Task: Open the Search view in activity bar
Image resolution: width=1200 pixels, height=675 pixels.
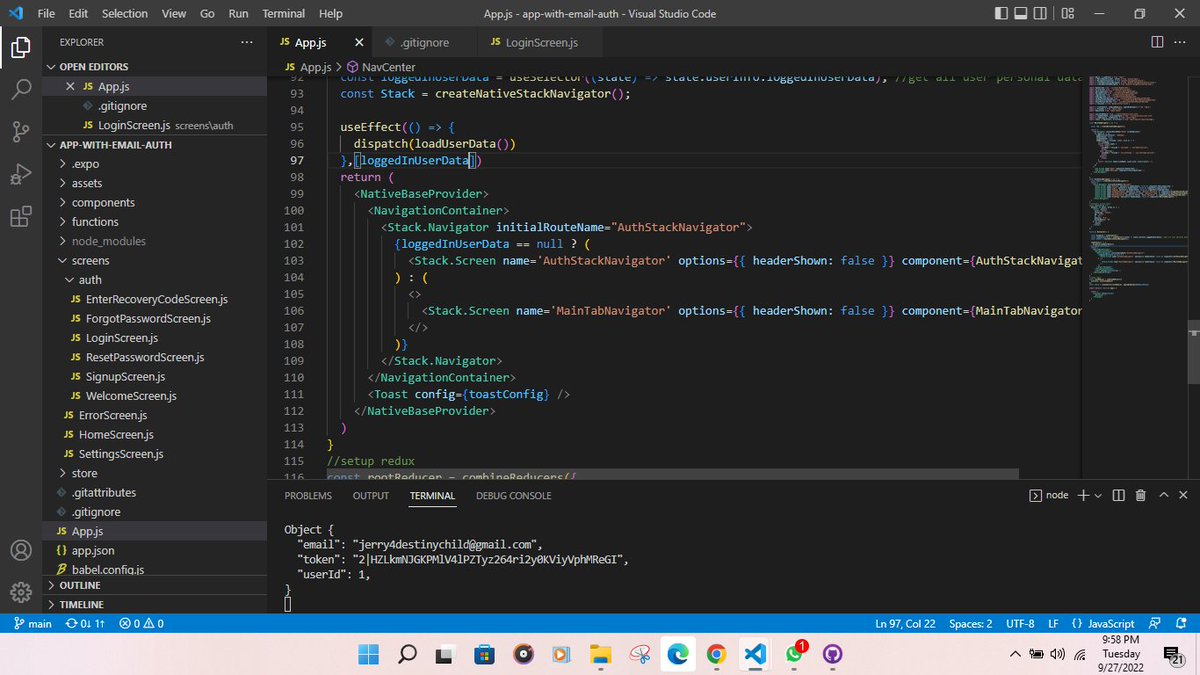Action: tap(22, 90)
